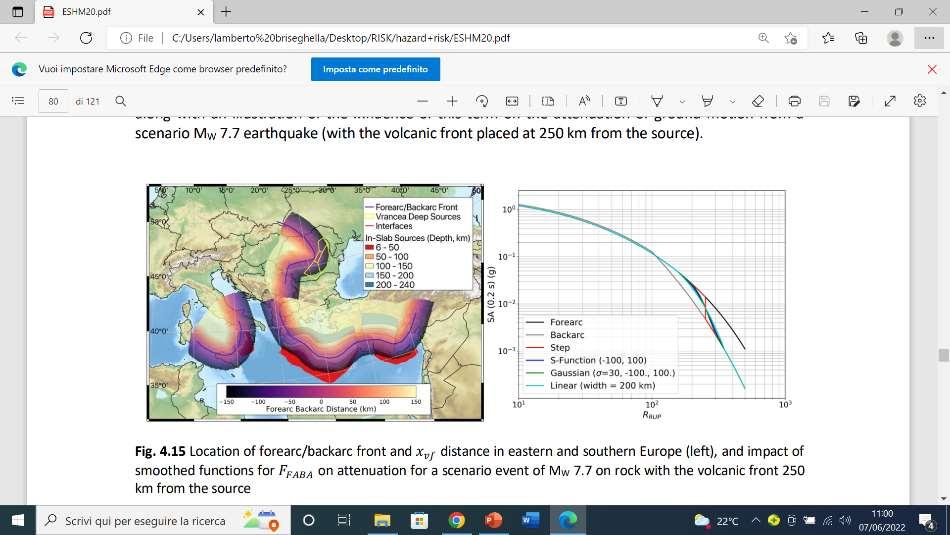Print the PDF document
The width and height of the screenshot is (950, 535).
pos(794,101)
